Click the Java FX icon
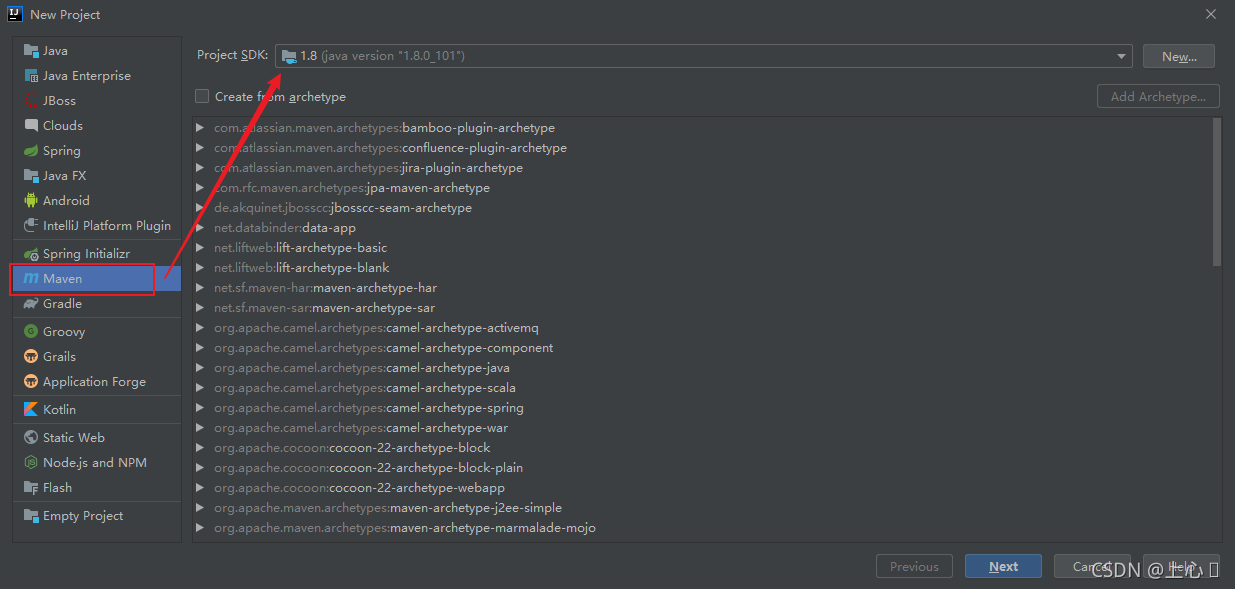This screenshot has width=1235, height=589. tap(31, 175)
